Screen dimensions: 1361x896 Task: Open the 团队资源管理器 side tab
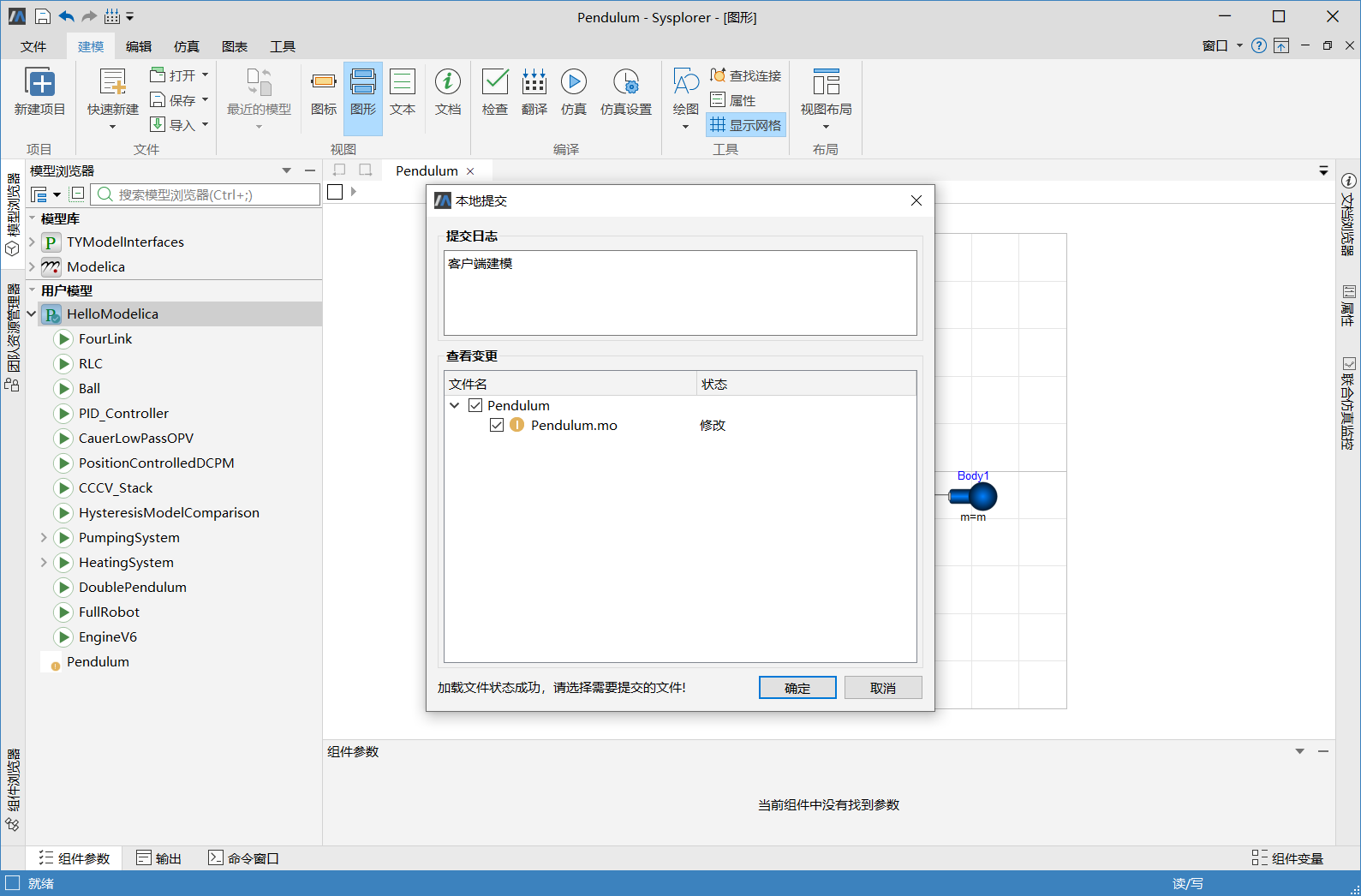[x=13, y=338]
